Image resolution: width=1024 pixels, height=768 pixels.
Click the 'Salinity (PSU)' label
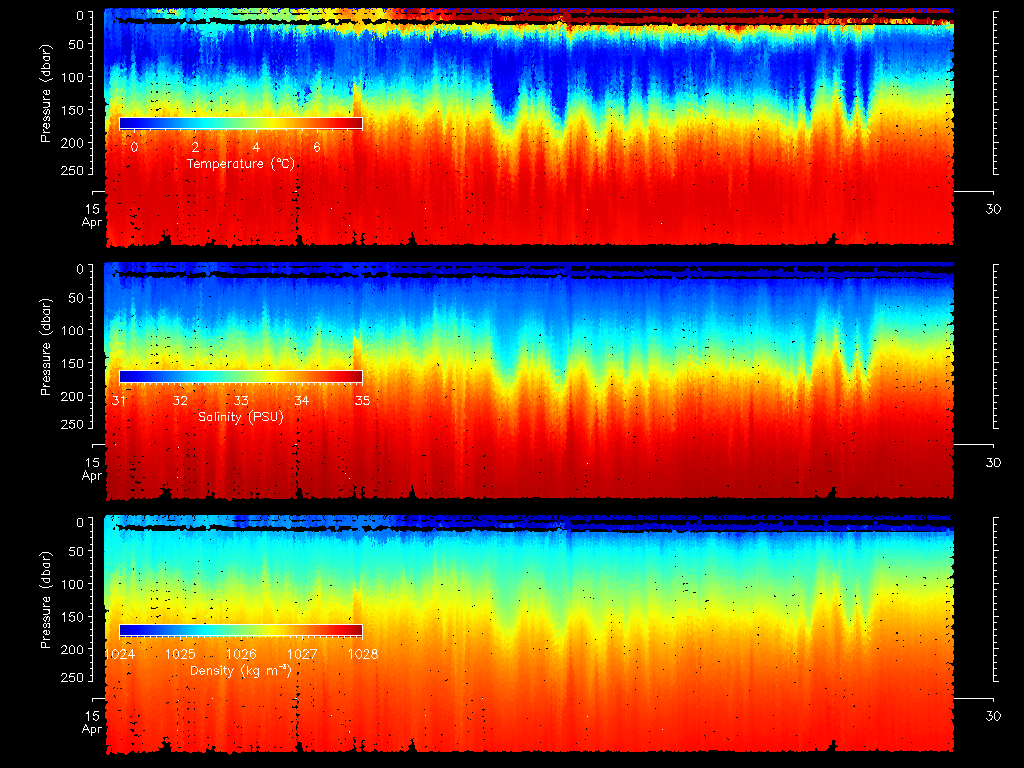pos(241,417)
